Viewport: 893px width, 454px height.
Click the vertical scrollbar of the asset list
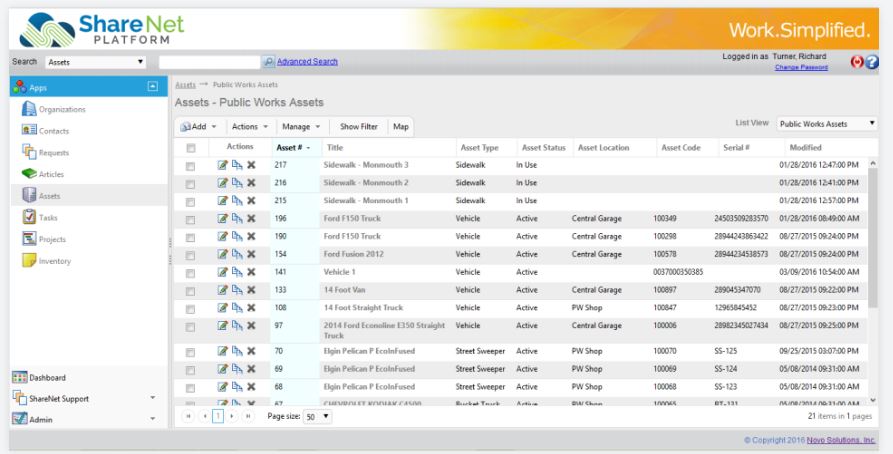(873, 236)
